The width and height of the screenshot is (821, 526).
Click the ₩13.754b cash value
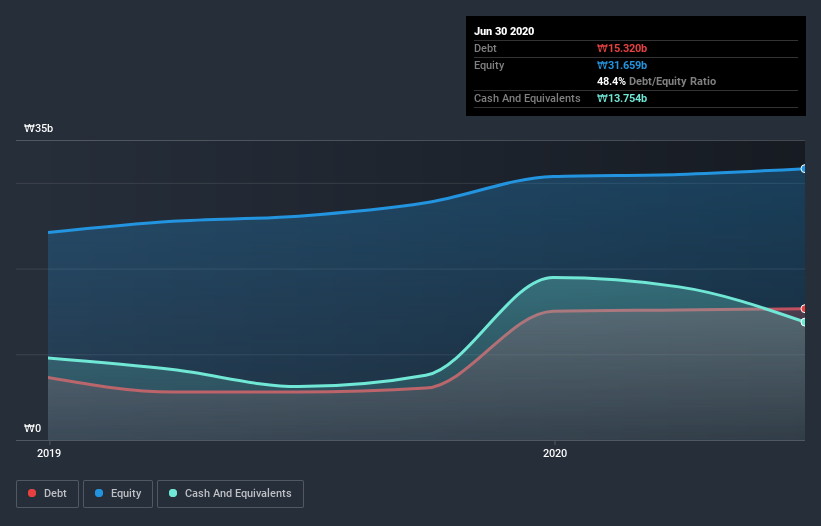622,98
